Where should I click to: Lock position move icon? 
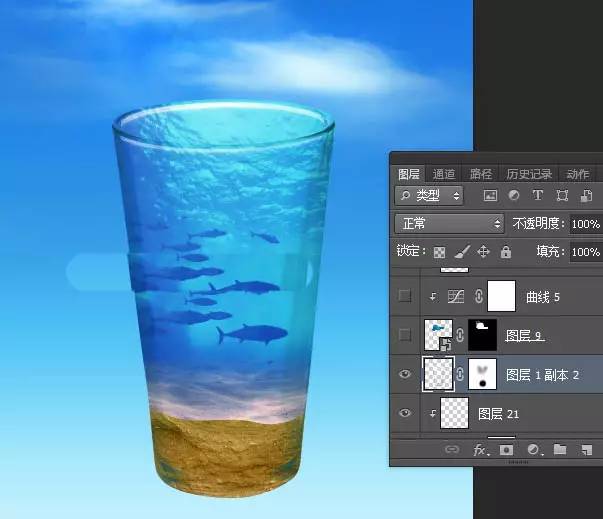click(x=484, y=252)
